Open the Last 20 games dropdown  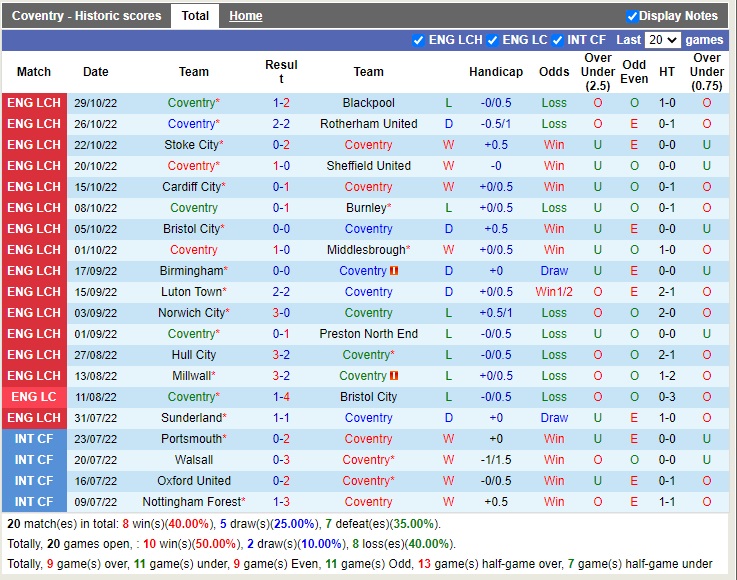[x=663, y=40]
